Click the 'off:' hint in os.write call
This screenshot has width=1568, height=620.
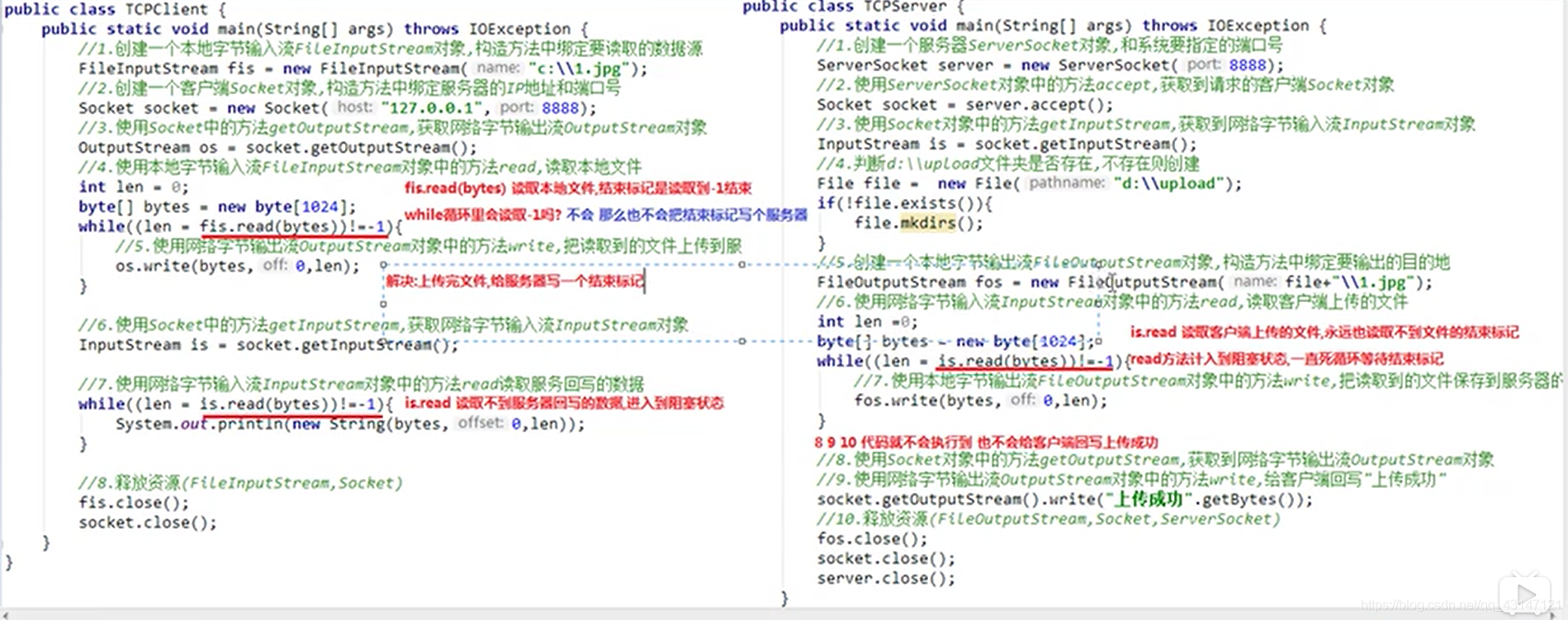tap(275, 265)
